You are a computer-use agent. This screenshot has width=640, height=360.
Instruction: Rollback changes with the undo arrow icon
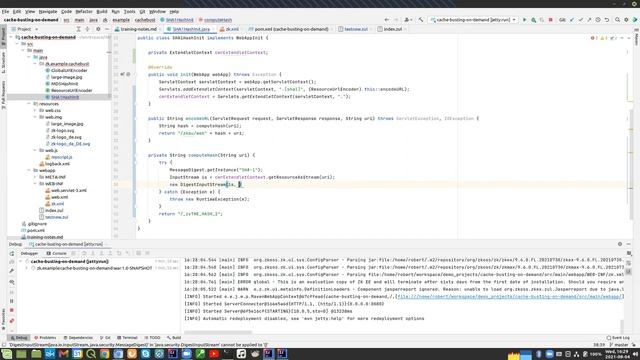[607, 20]
